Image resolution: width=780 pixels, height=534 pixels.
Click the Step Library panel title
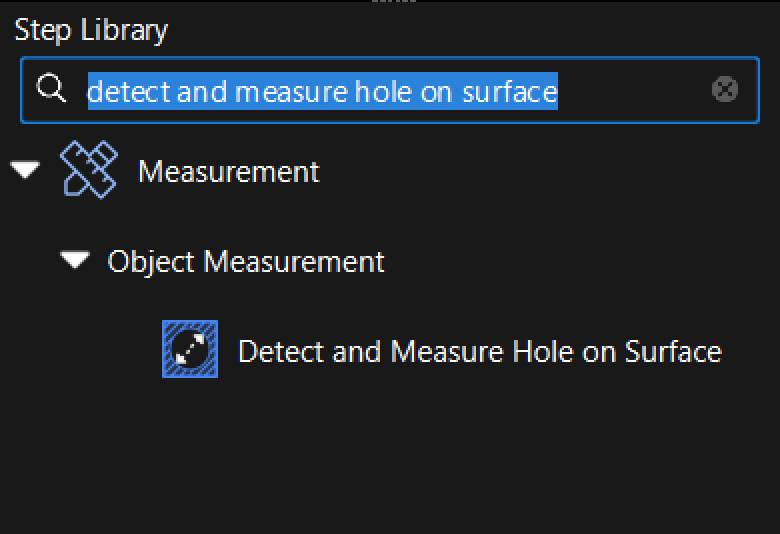tap(92, 30)
